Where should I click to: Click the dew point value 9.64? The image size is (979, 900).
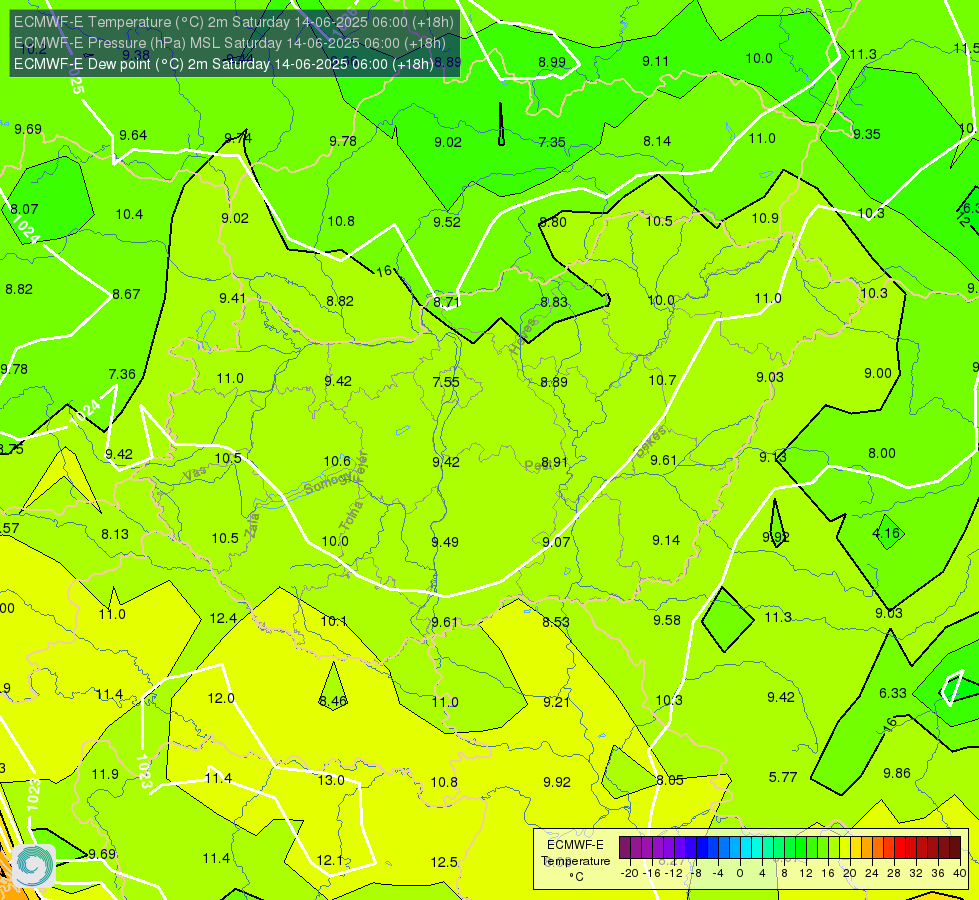(x=133, y=136)
